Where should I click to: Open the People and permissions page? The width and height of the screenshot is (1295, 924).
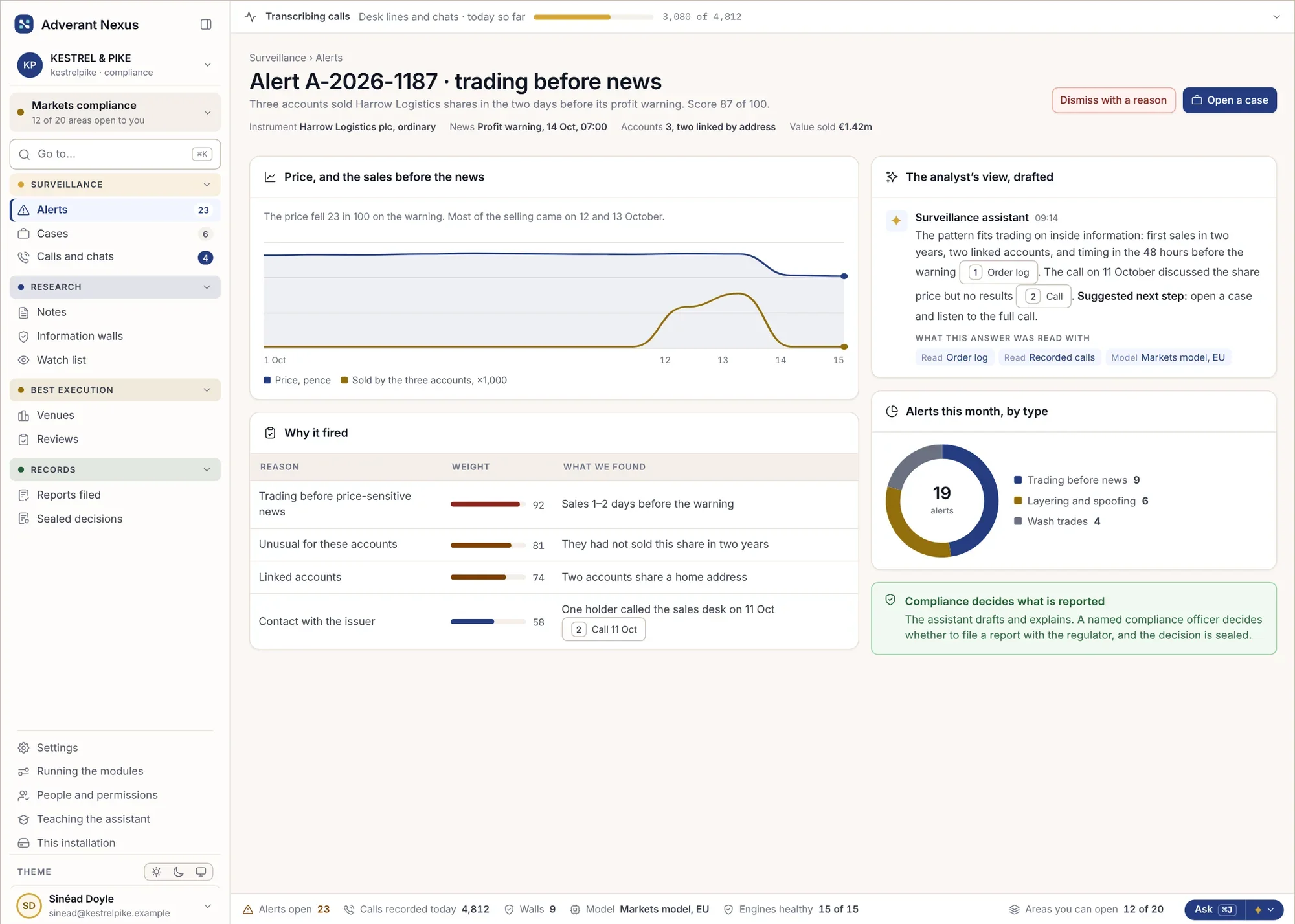[x=115, y=796]
